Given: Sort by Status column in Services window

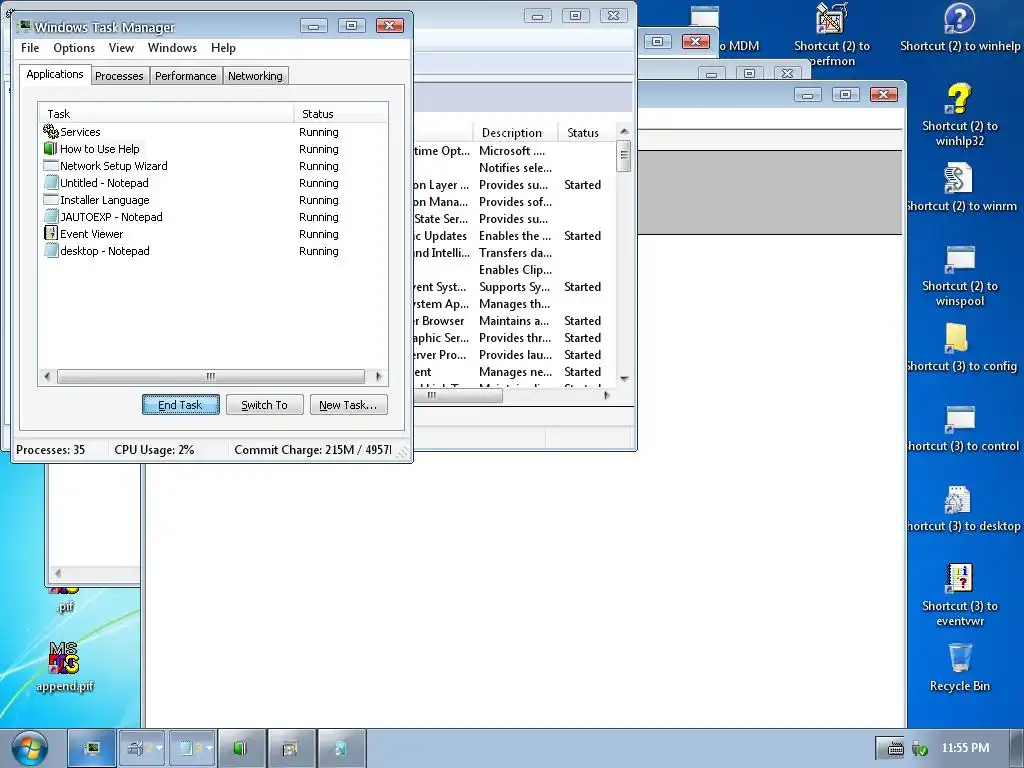Looking at the screenshot, I should point(586,133).
